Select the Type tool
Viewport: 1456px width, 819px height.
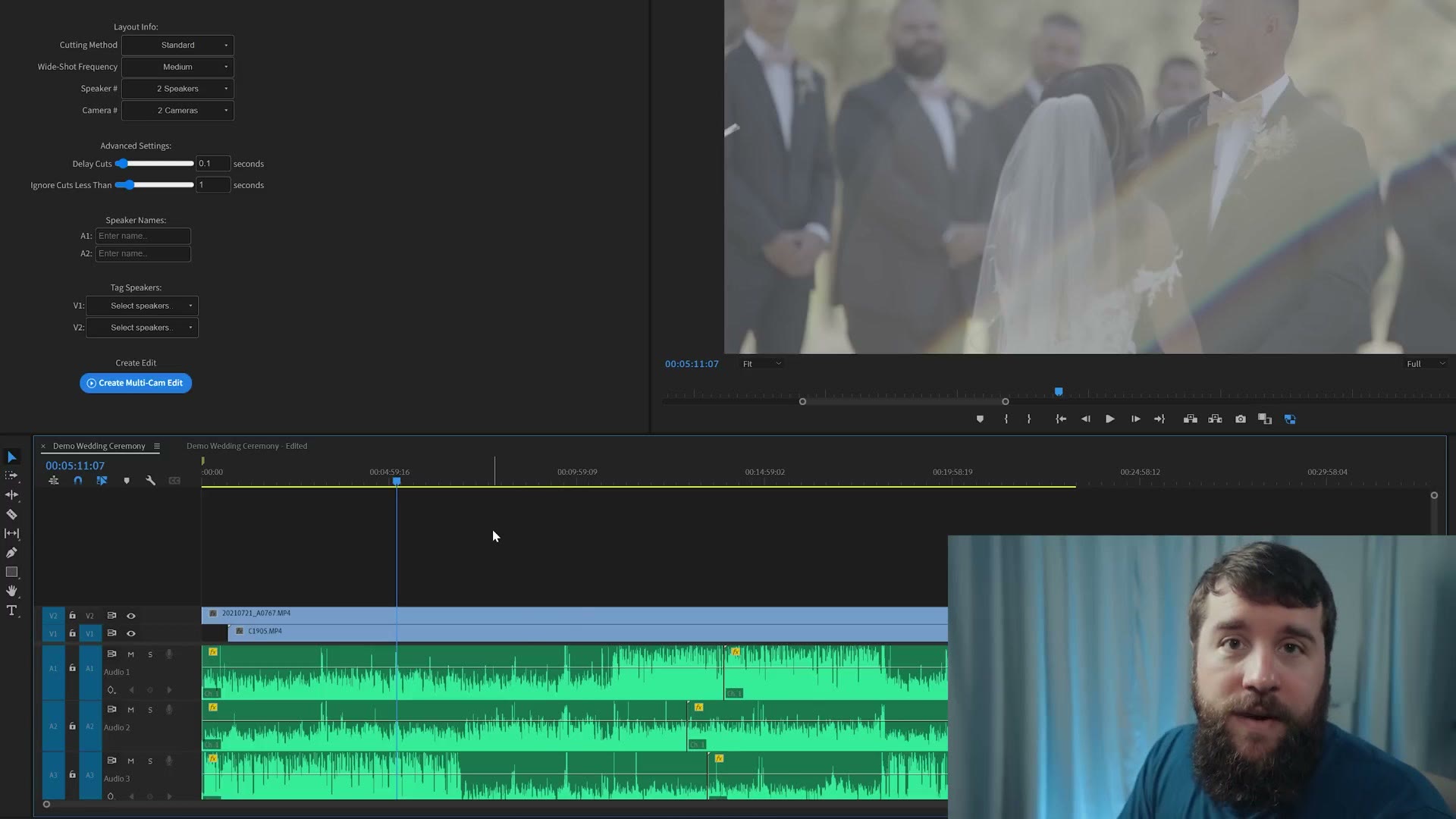[x=11, y=610]
